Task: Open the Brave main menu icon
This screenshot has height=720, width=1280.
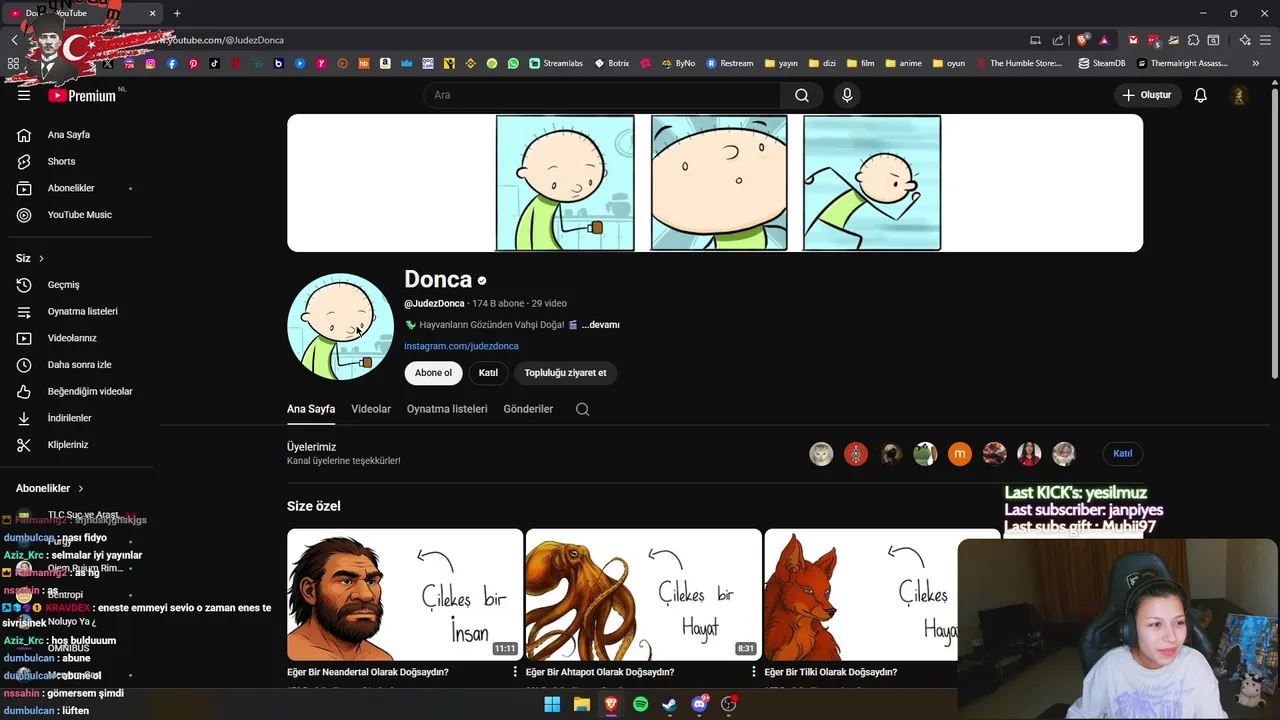Action: coord(1266,40)
